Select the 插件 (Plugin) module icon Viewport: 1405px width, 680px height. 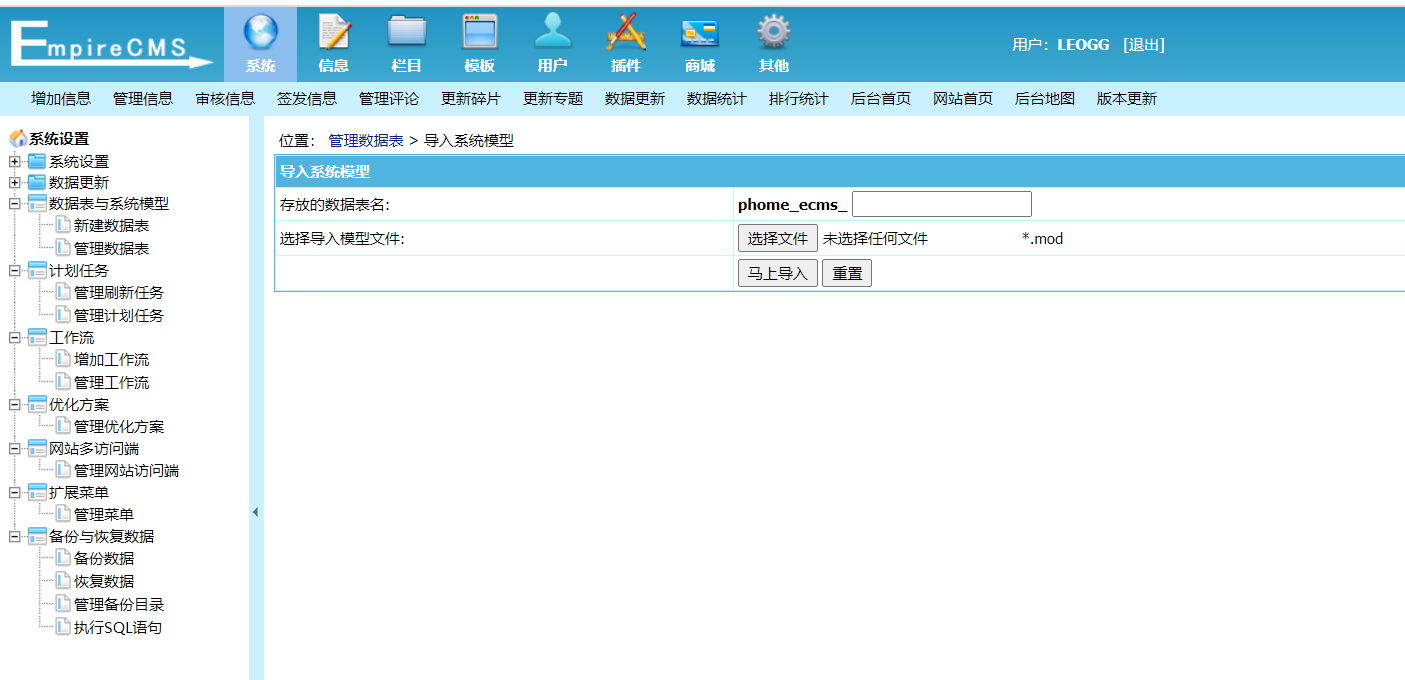[x=626, y=38]
